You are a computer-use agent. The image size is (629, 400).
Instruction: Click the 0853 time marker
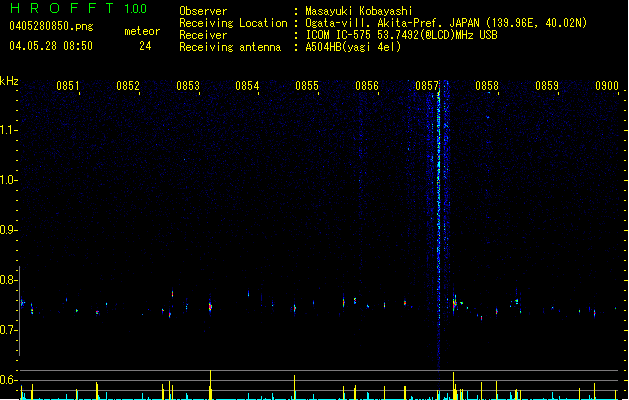coord(188,86)
